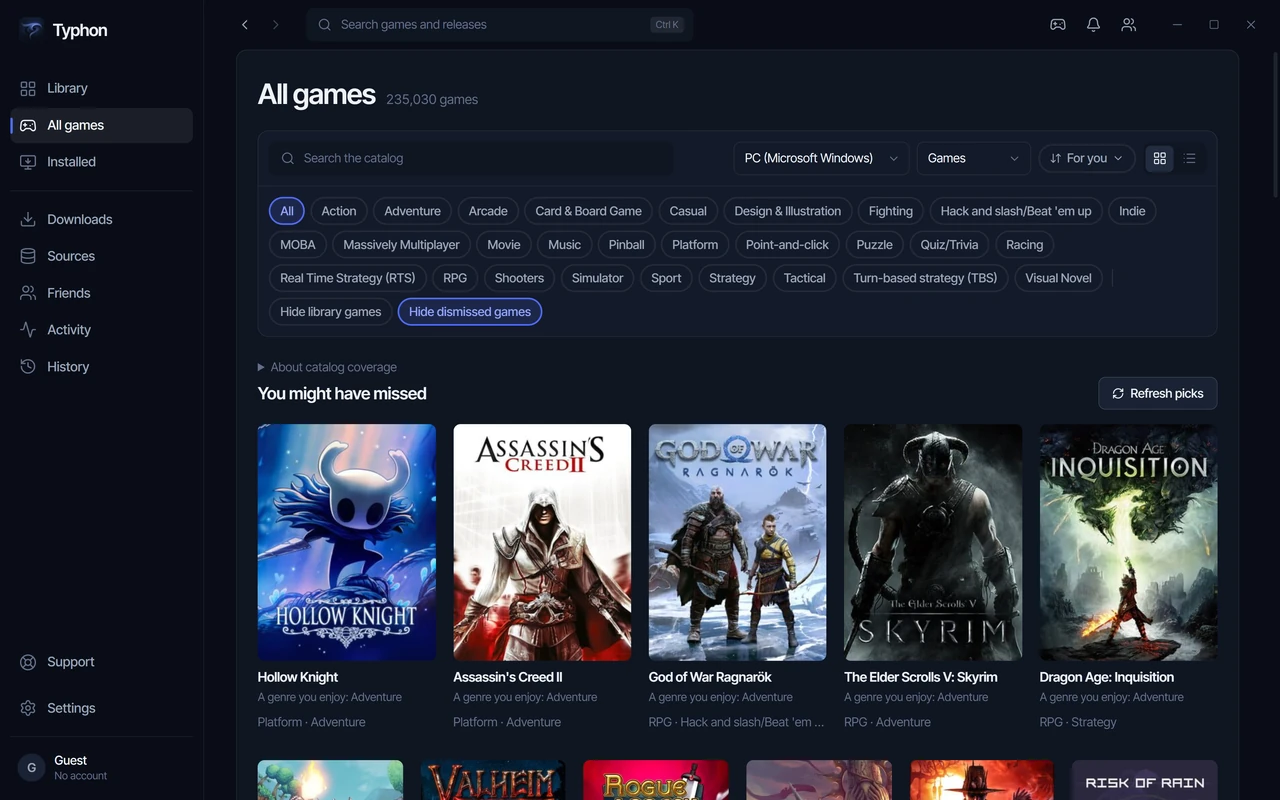Screen dimensions: 1280x800
Task: Toggle Hide library games filter
Action: coord(330,312)
